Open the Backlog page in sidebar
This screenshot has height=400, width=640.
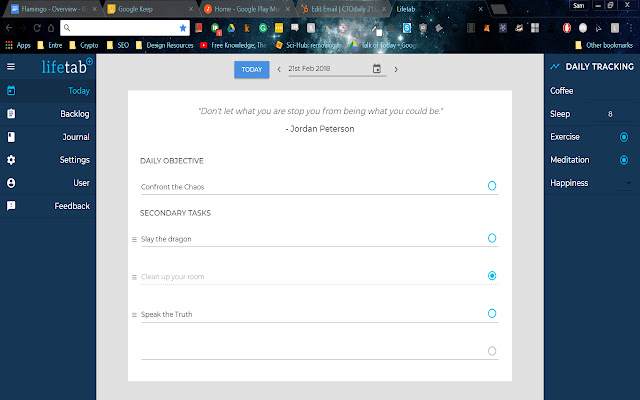48,114
